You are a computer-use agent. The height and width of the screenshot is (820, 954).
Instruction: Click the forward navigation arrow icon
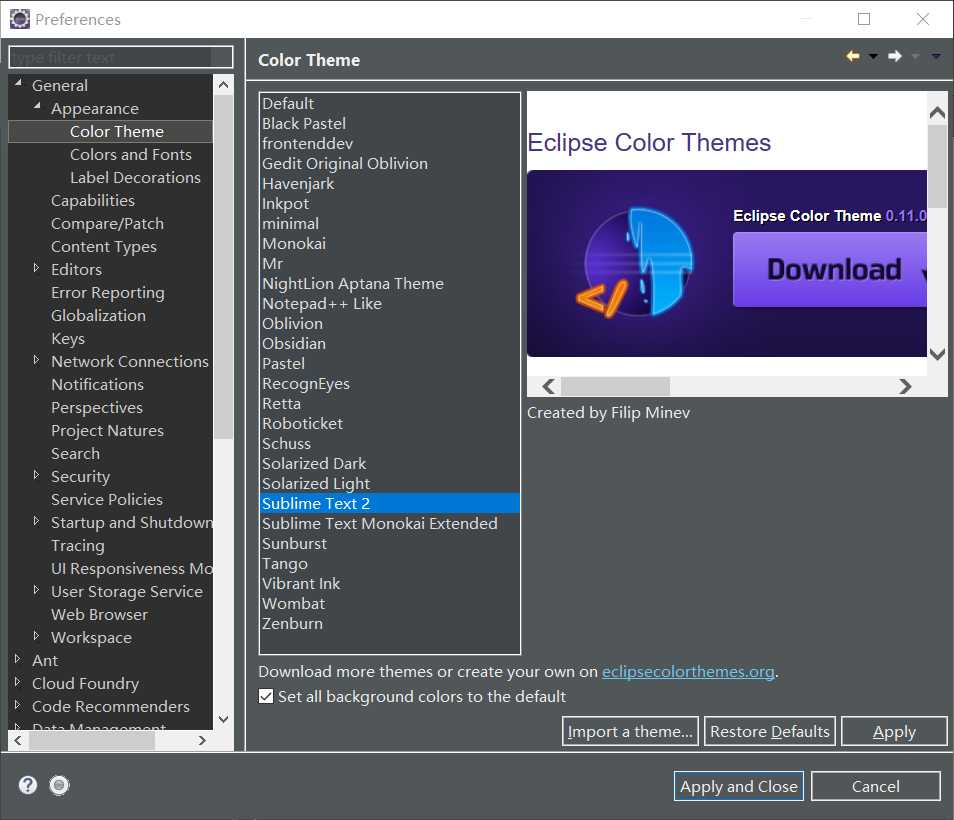click(x=894, y=57)
